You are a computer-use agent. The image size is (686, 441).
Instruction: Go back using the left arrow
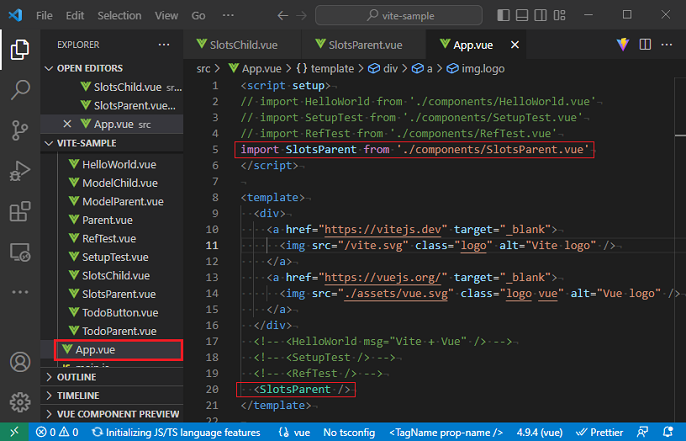283,16
